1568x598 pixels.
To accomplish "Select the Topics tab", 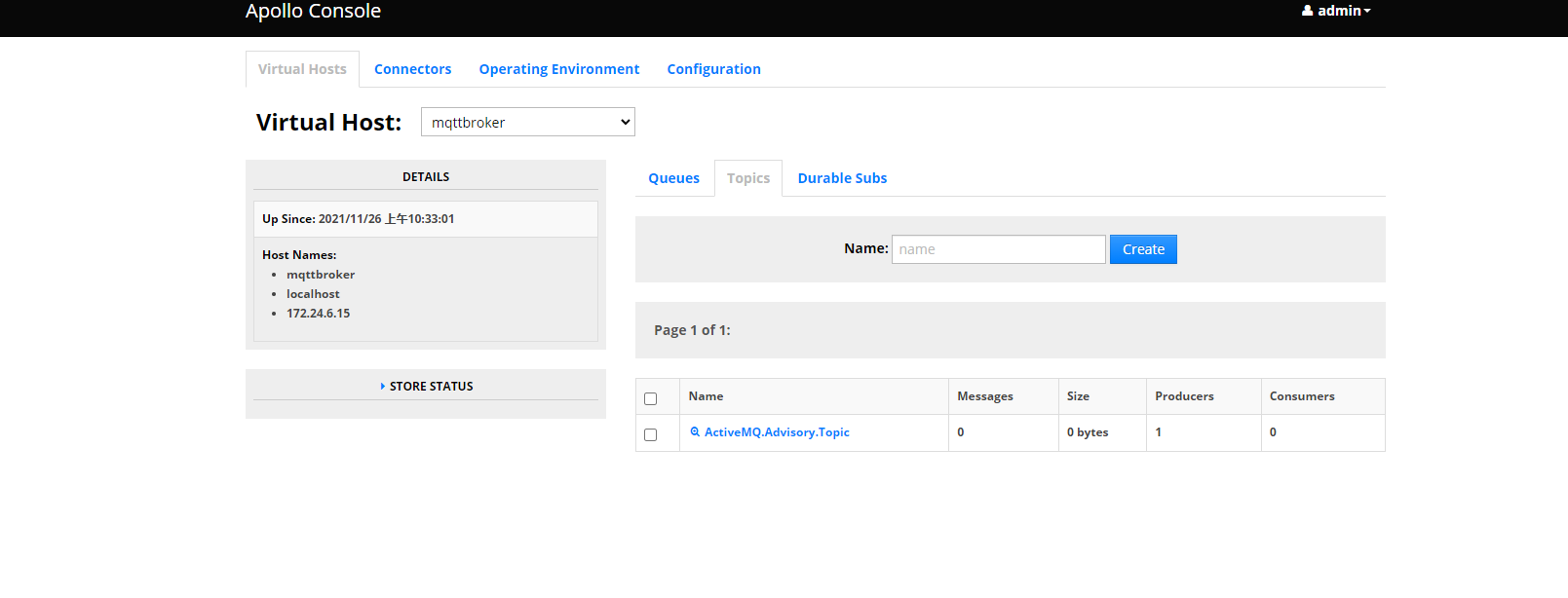I will [x=747, y=178].
